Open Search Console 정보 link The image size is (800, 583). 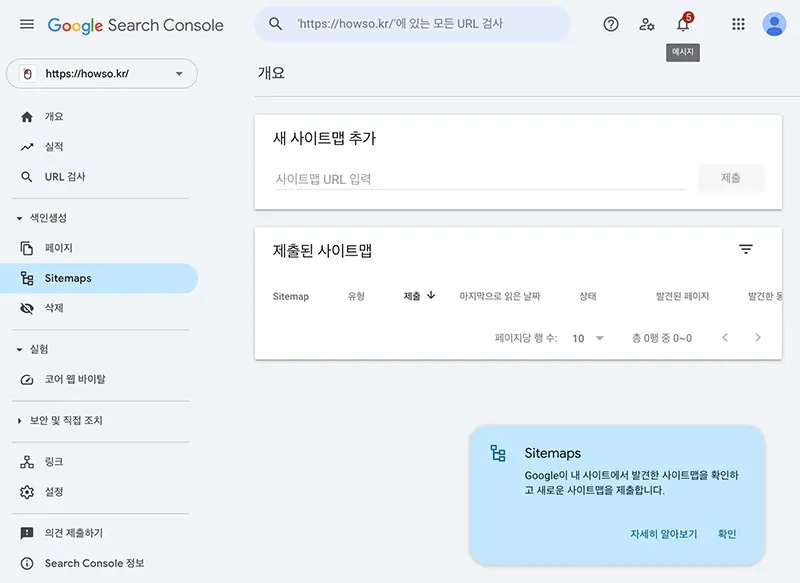coord(99,563)
